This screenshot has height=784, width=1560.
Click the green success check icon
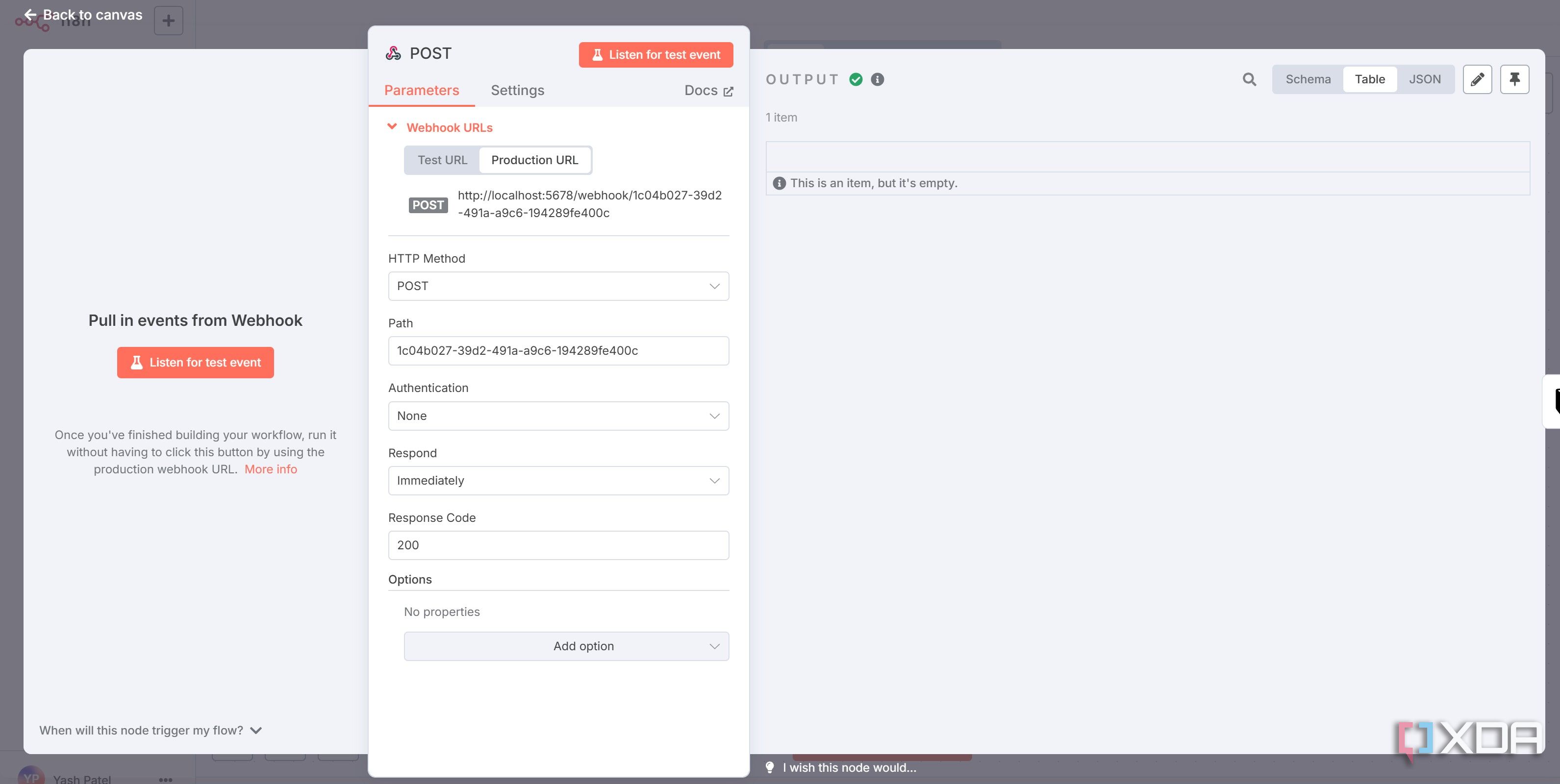point(855,79)
